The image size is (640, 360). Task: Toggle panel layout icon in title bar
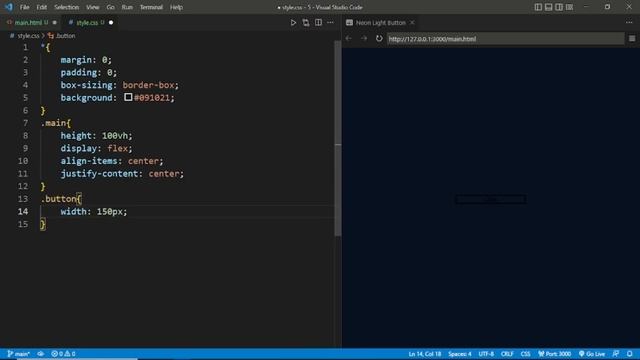pos(549,7)
